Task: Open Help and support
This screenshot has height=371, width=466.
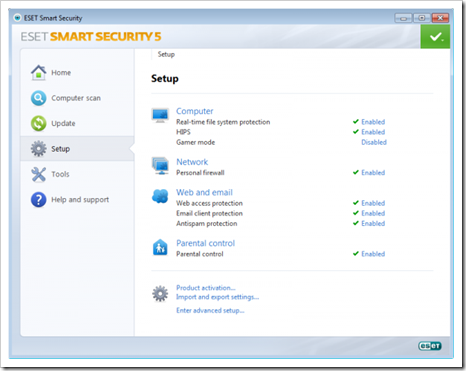Action: click(x=77, y=199)
